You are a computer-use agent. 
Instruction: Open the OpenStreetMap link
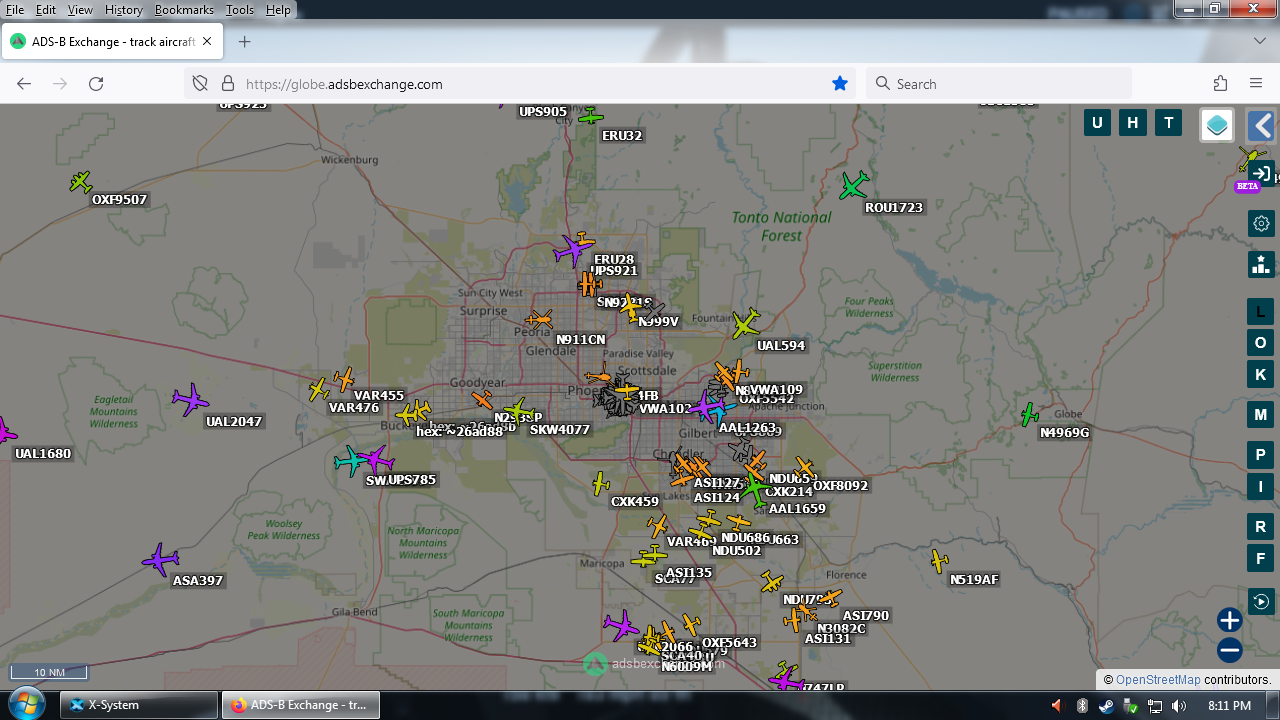[1158, 680]
